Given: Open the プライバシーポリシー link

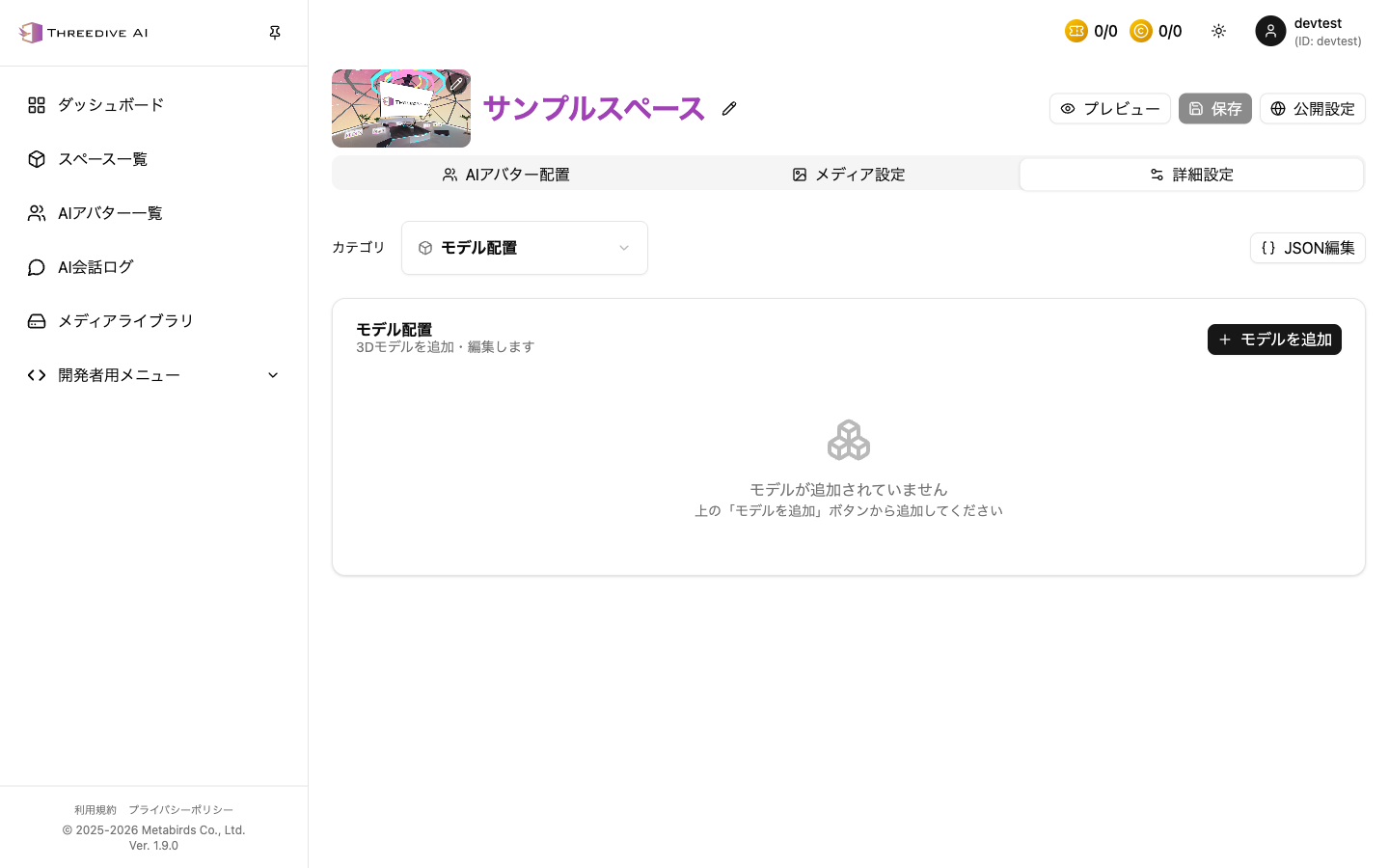Looking at the screenshot, I should click(x=181, y=810).
